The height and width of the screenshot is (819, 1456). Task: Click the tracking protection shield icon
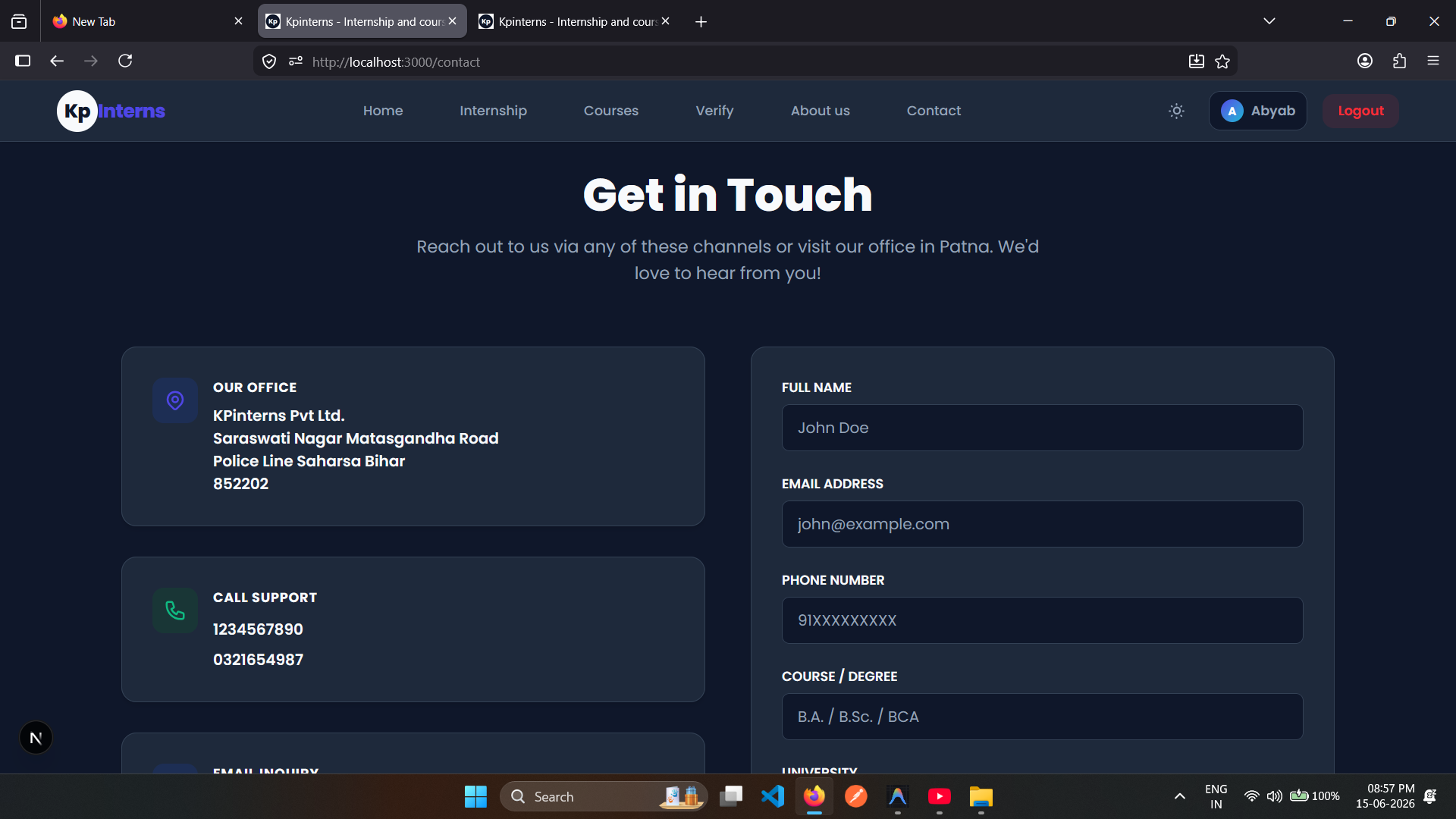click(x=269, y=61)
